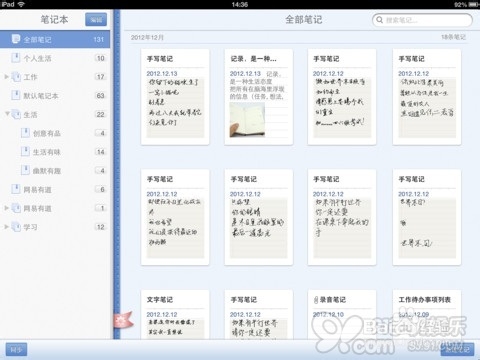Click the search notes input field

click(x=422, y=20)
